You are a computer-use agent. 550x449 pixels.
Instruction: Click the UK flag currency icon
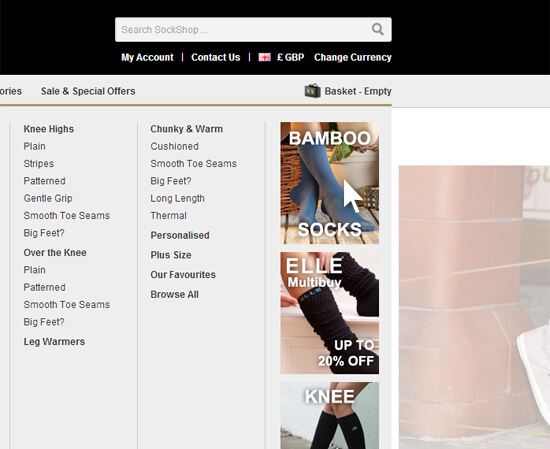click(264, 57)
